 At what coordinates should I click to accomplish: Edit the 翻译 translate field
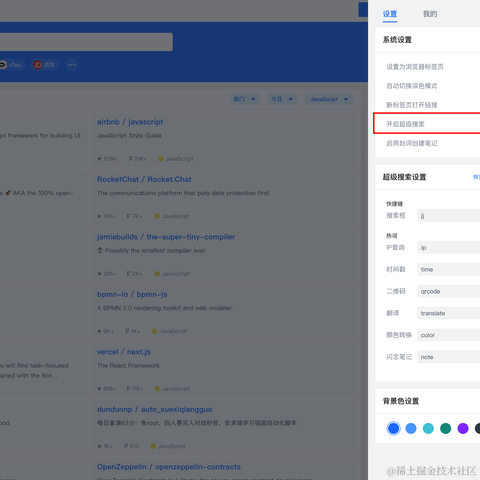click(449, 313)
